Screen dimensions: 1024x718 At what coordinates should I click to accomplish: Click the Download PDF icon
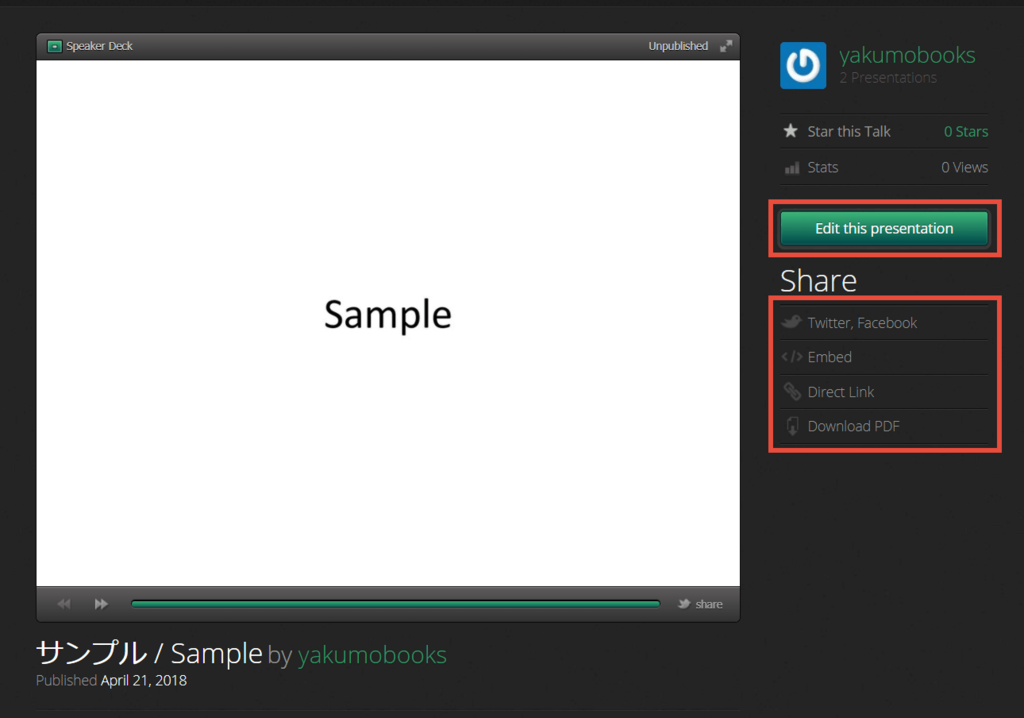coord(792,426)
